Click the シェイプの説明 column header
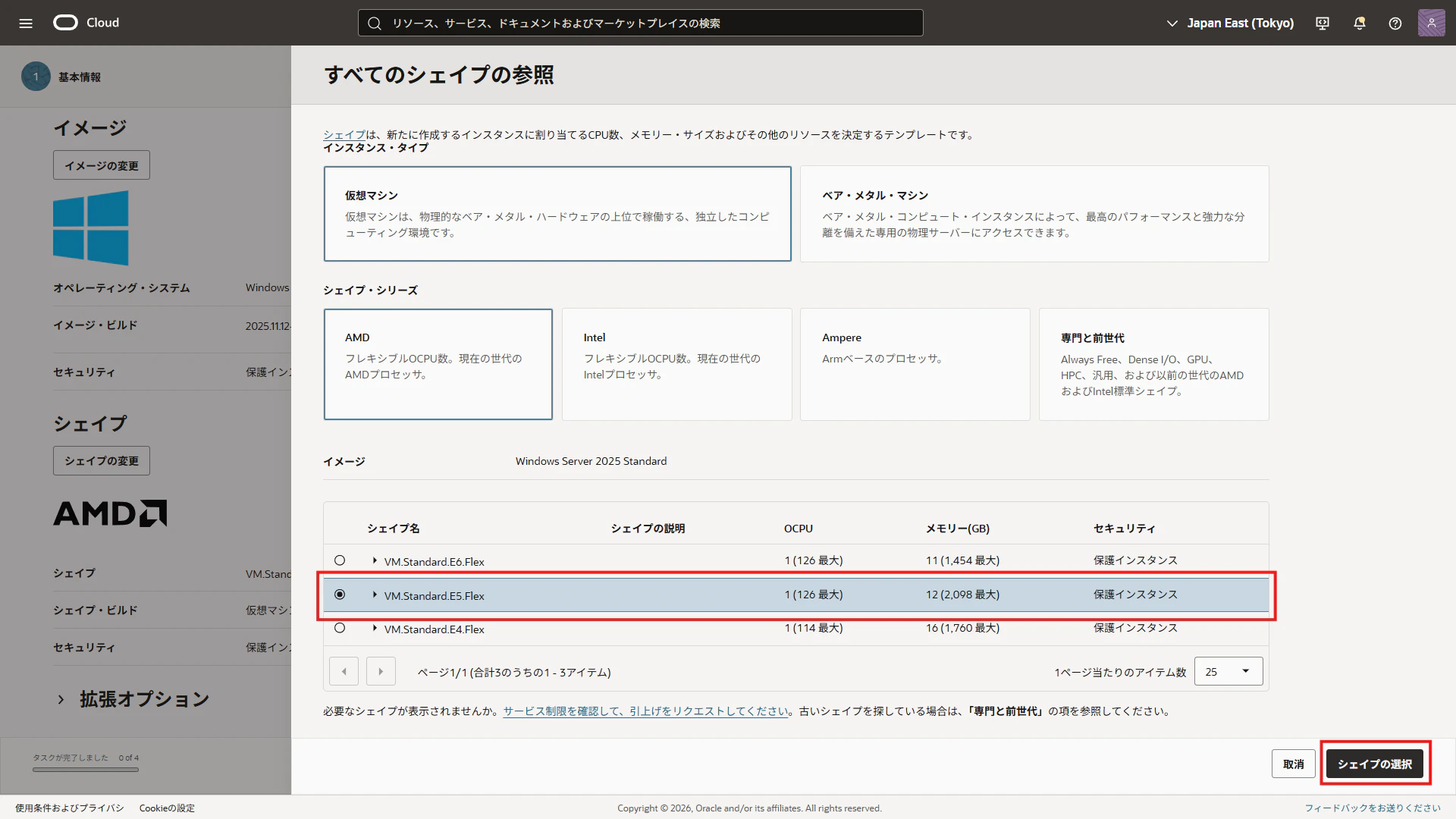 [x=648, y=529]
